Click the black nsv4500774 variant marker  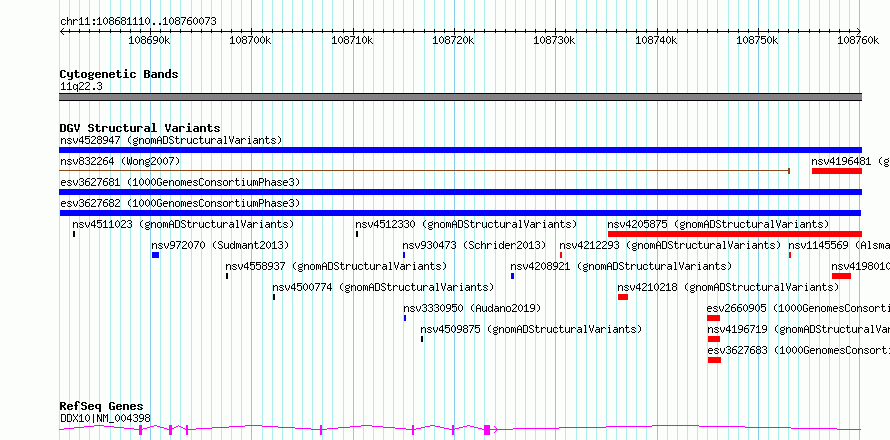pyautogui.click(x=274, y=297)
